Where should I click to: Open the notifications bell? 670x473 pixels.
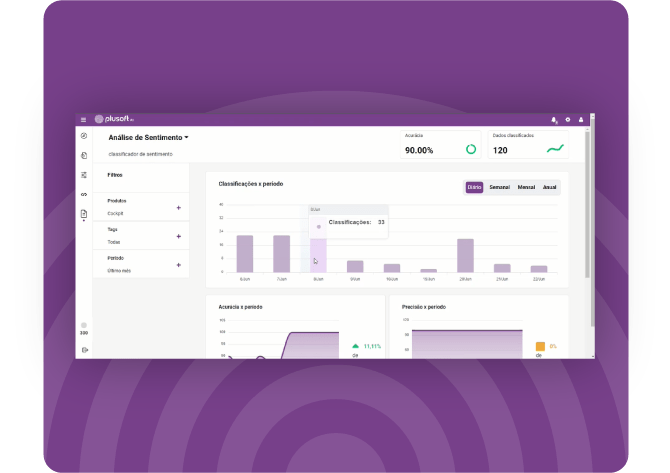554,120
